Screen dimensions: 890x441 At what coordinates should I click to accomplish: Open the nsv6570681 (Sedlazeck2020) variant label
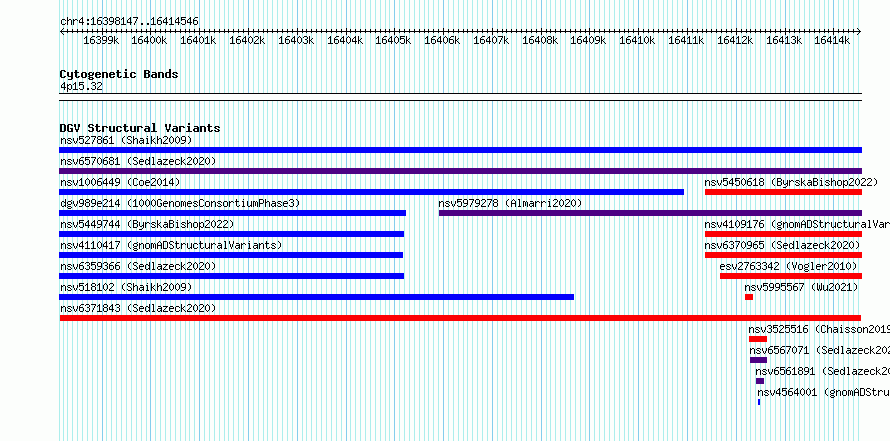click(138, 161)
